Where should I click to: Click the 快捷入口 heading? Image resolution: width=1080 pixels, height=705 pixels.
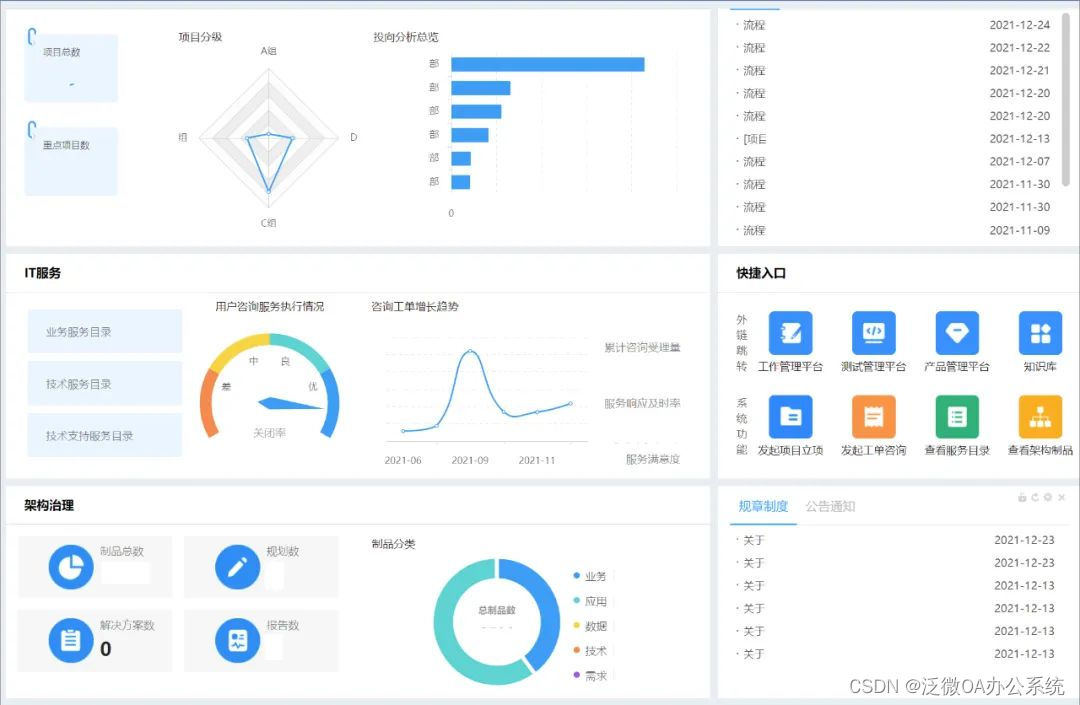(761, 273)
